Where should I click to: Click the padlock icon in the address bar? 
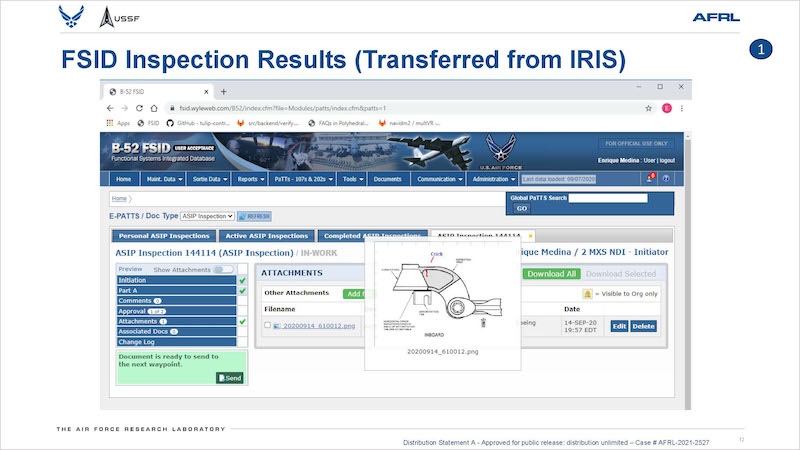(172, 108)
